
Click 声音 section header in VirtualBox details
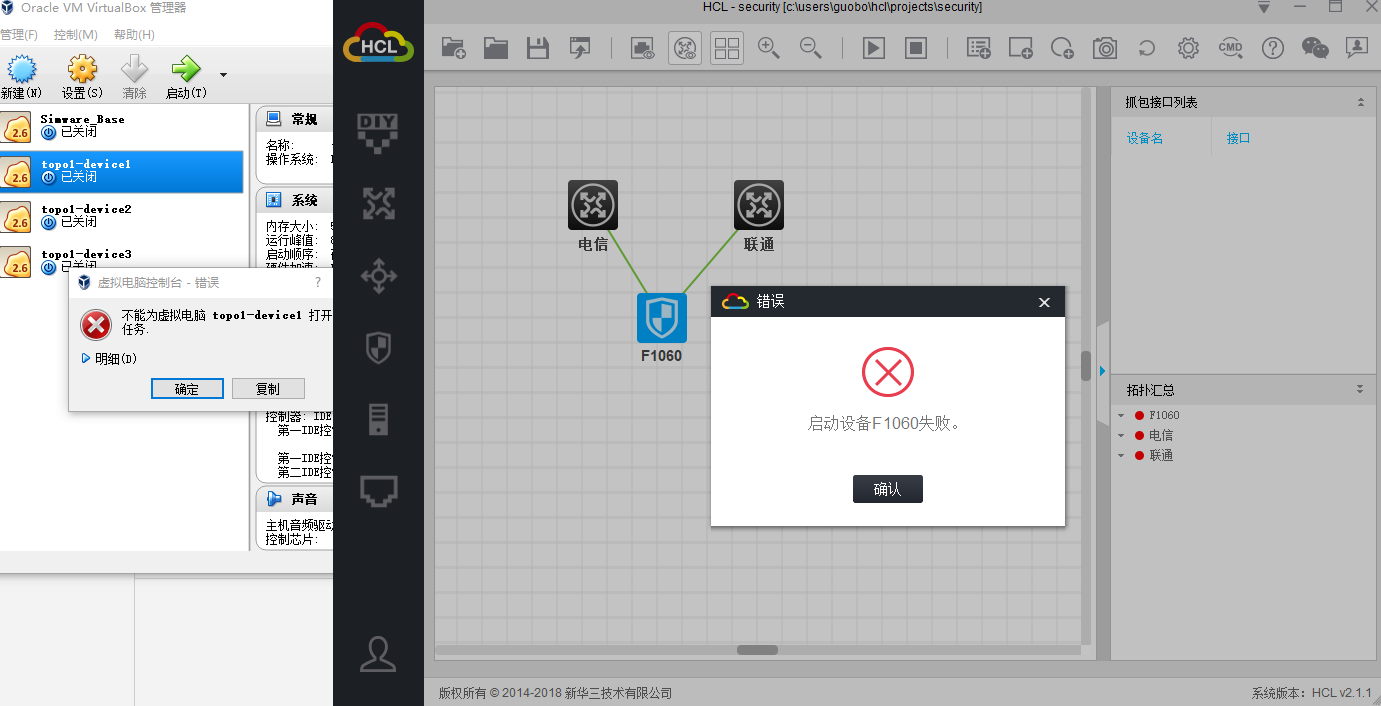tap(295, 498)
